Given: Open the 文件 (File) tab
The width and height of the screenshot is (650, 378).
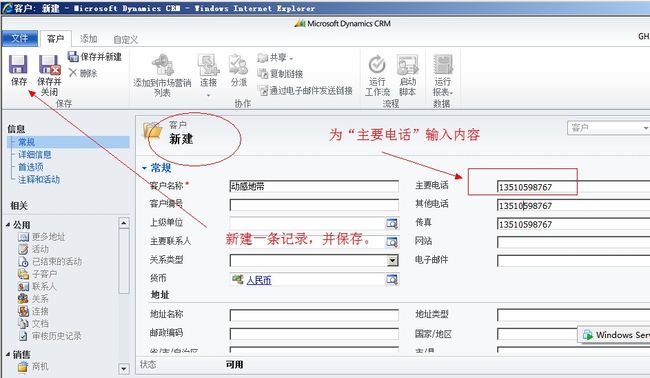Looking at the screenshot, I should click(19, 39).
